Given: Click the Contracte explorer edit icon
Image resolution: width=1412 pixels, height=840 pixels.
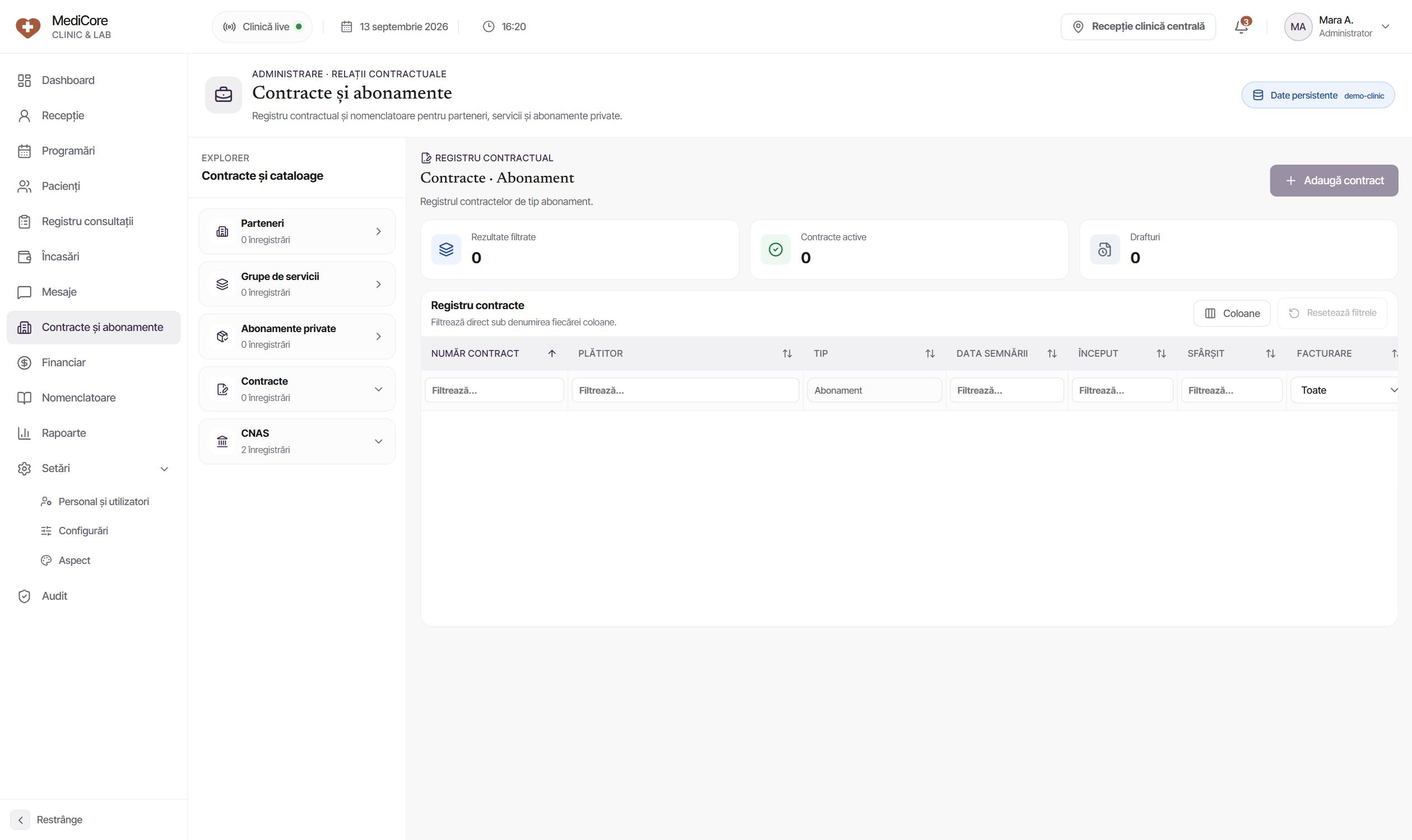Looking at the screenshot, I should (222, 389).
